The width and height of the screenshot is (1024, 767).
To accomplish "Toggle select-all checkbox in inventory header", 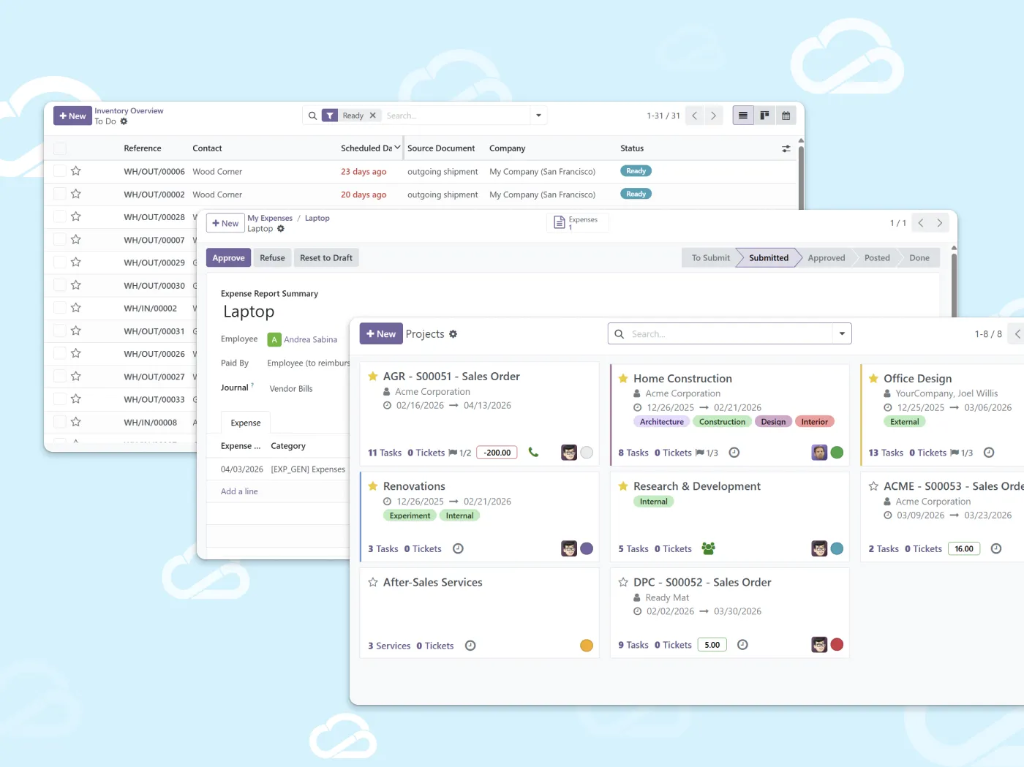I will (x=60, y=148).
